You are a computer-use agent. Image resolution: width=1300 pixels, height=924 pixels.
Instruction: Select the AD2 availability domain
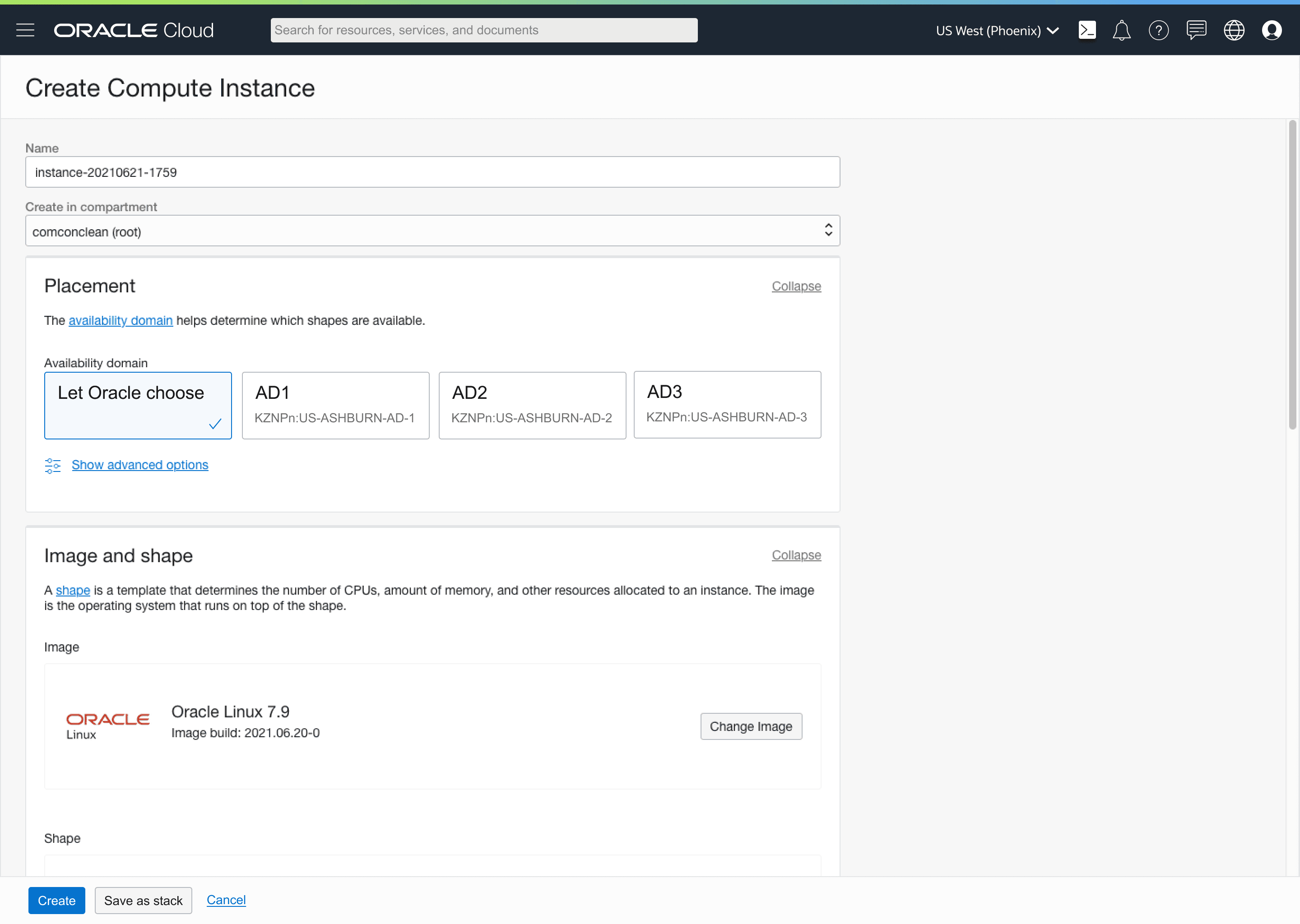tap(532, 406)
